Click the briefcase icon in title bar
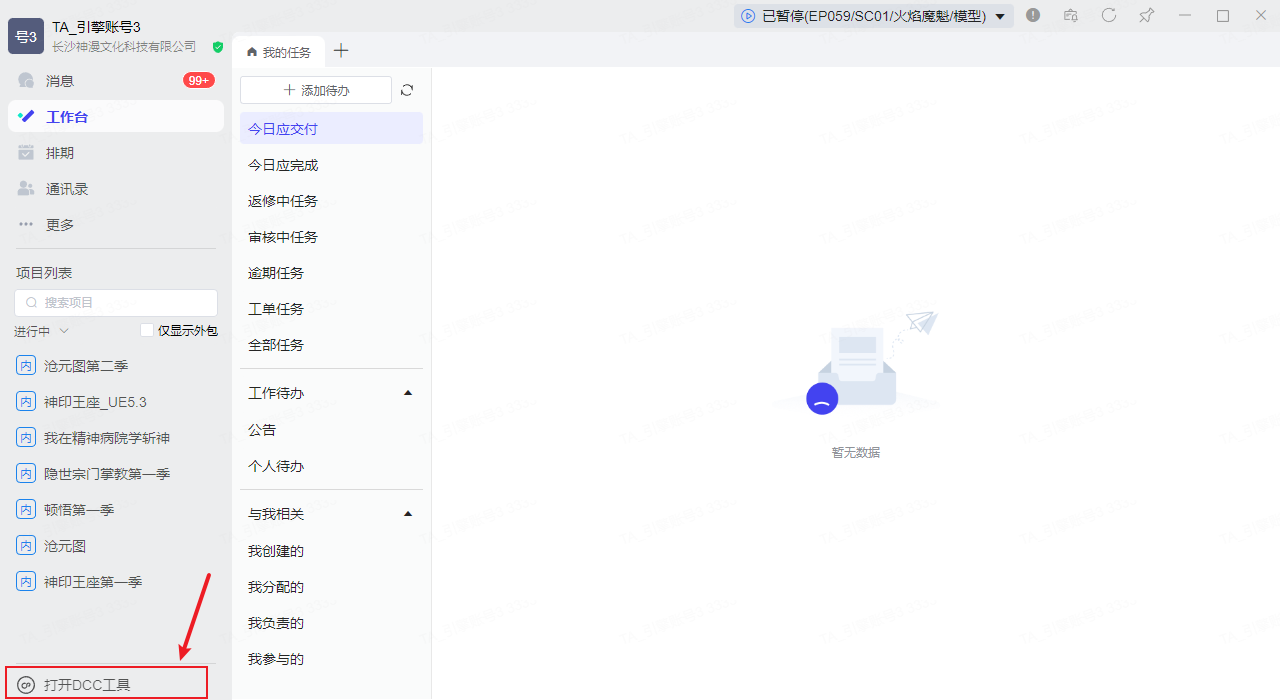This screenshot has width=1280, height=700. (1071, 15)
